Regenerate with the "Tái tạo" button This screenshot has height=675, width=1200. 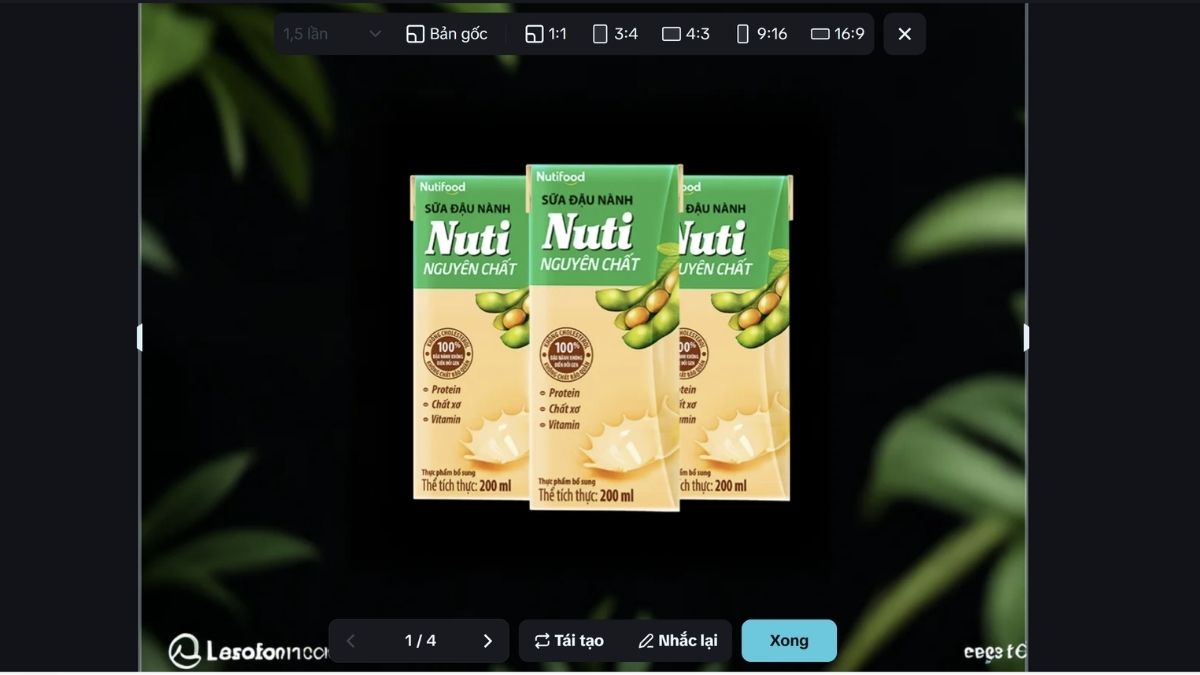tap(569, 641)
